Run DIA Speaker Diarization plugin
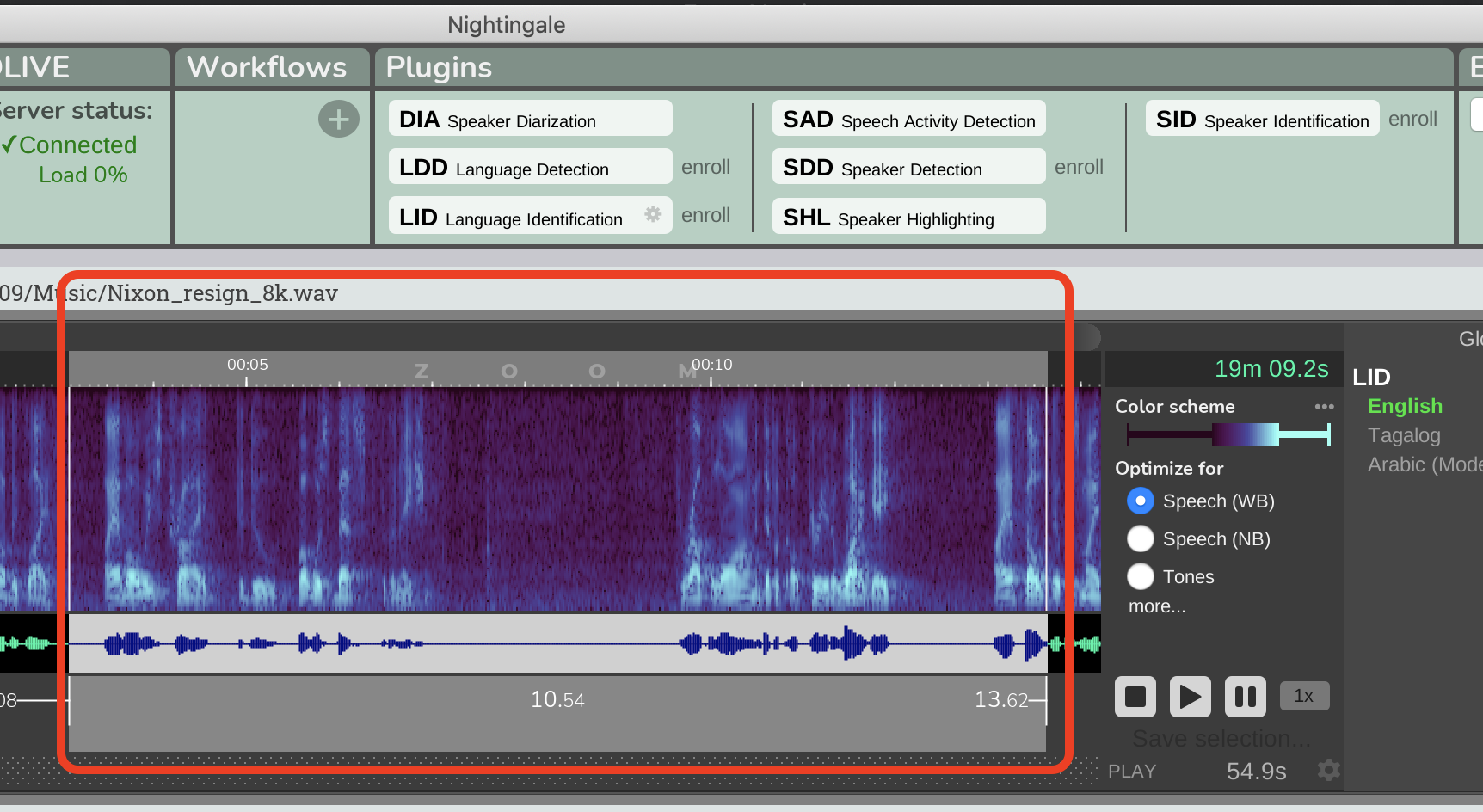Image resolution: width=1483 pixels, height=812 pixels. pyautogui.click(x=529, y=120)
